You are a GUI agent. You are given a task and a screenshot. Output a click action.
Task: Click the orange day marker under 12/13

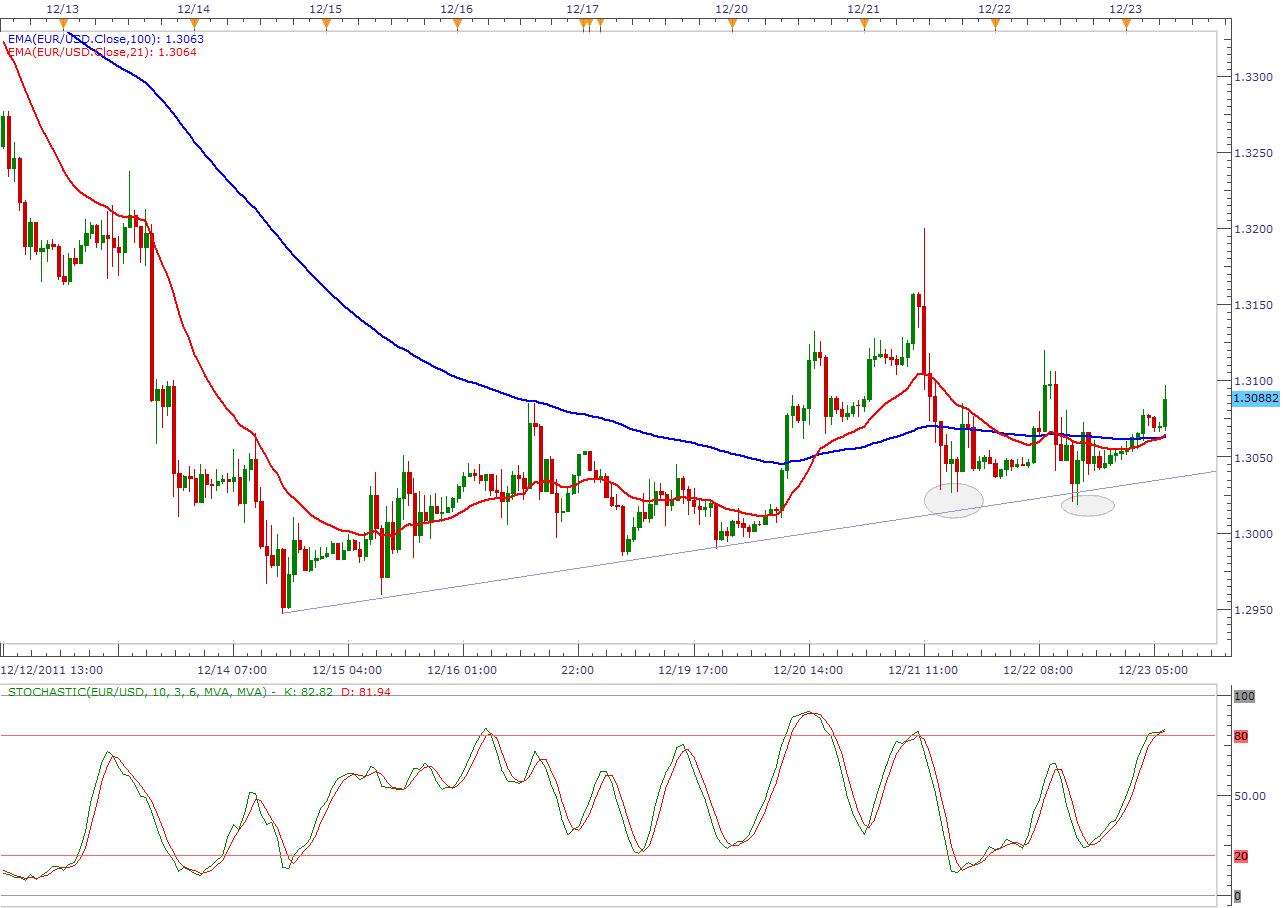point(62,23)
